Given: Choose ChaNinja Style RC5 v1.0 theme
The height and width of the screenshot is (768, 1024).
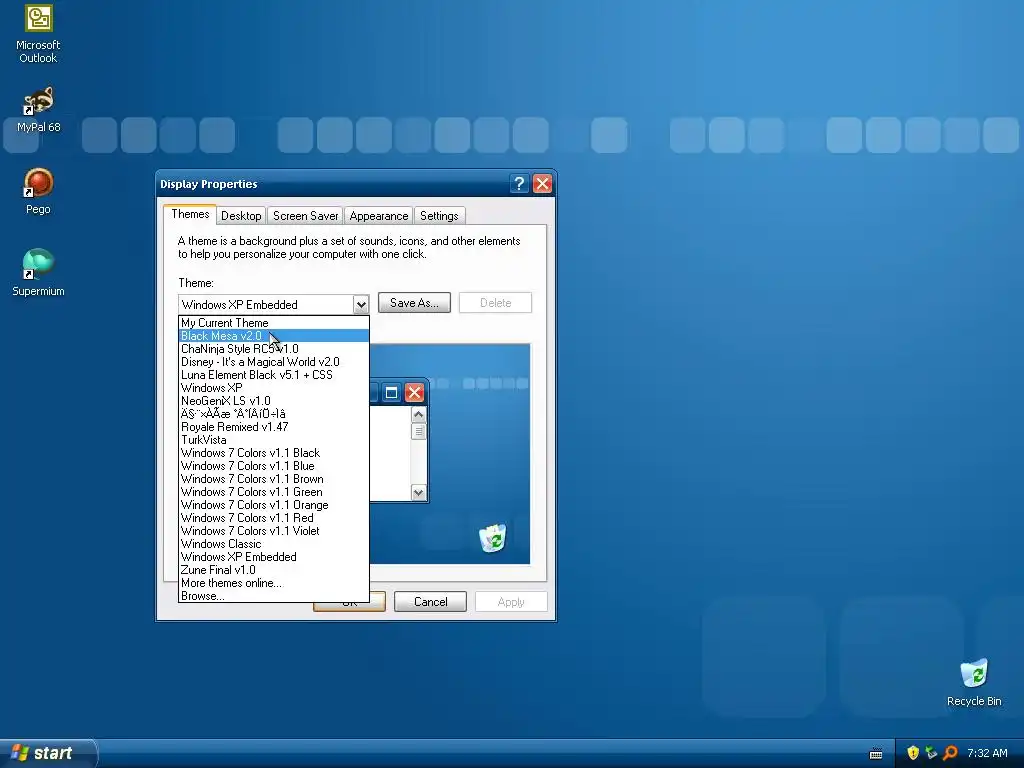Looking at the screenshot, I should pos(274,349).
